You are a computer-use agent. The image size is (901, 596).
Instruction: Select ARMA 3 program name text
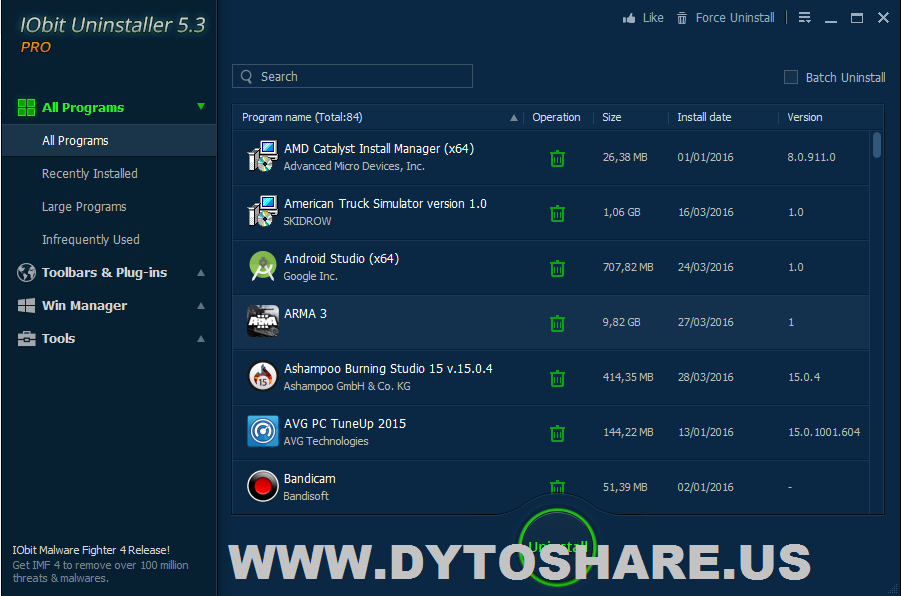(305, 314)
